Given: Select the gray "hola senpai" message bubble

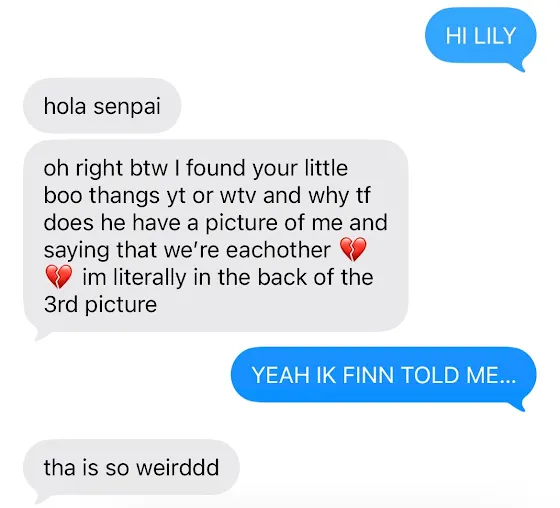Looking at the screenshot, I should coord(102,106).
